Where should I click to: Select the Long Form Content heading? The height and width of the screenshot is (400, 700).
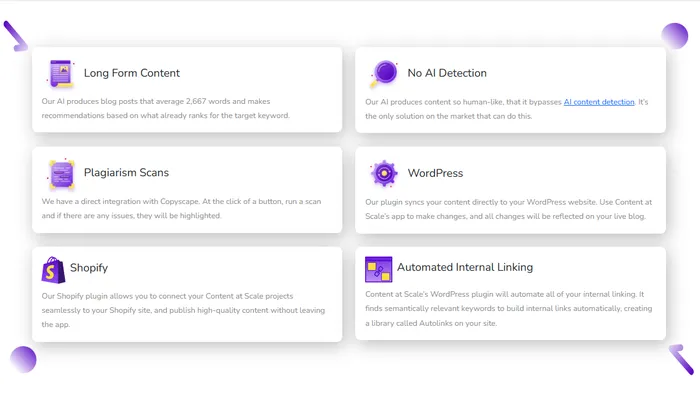tap(132, 73)
